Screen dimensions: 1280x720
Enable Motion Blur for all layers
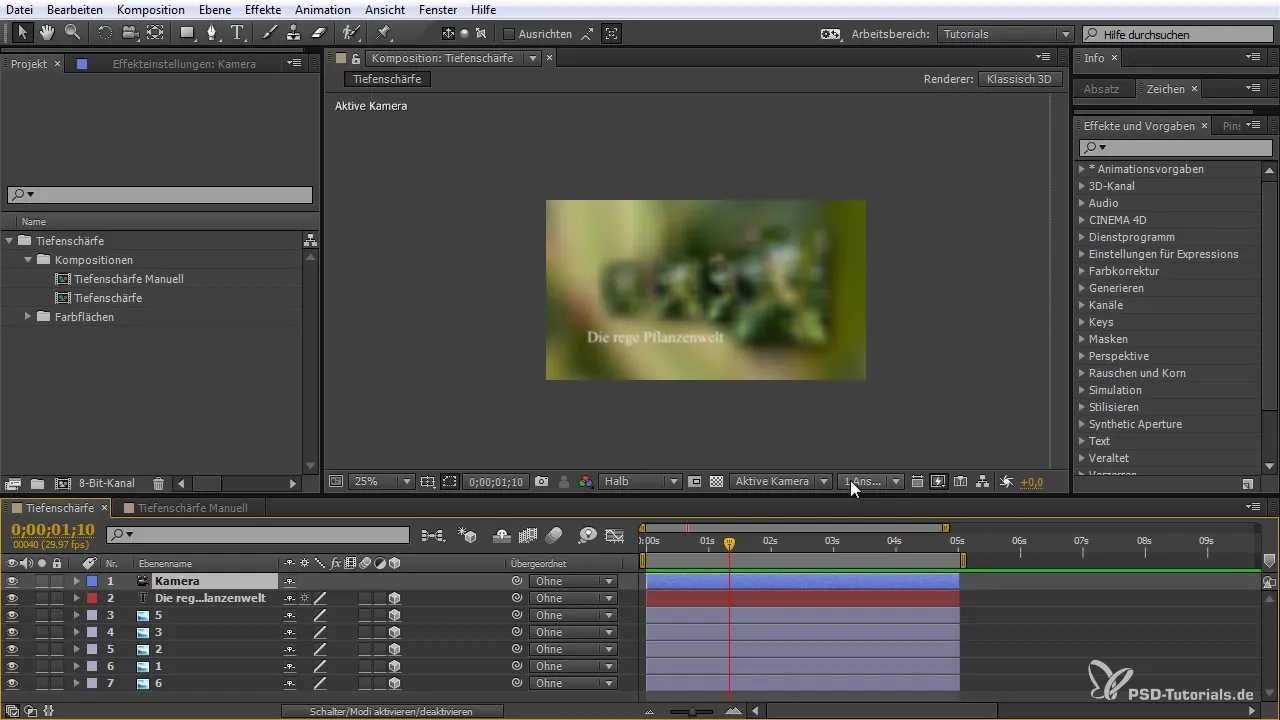click(x=554, y=536)
